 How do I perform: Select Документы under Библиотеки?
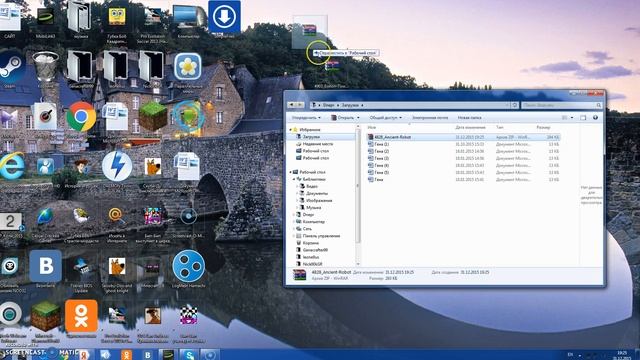click(x=316, y=193)
